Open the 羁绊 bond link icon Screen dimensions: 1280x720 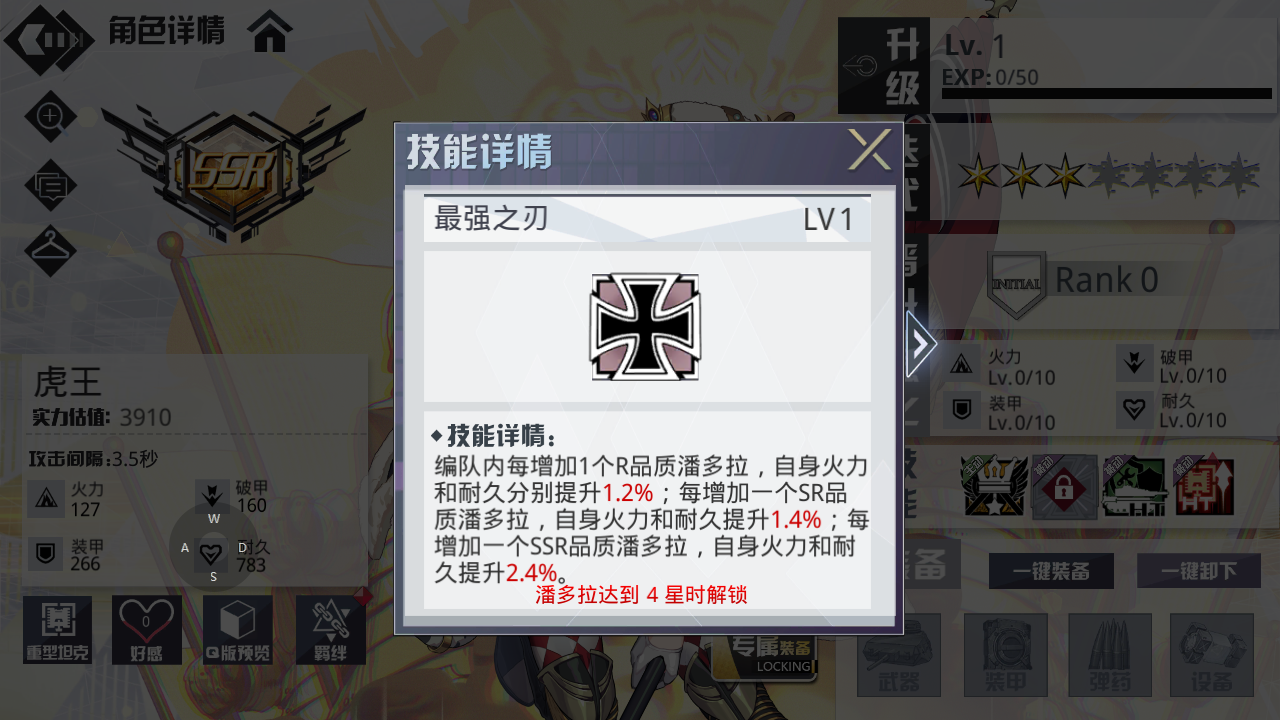point(331,630)
